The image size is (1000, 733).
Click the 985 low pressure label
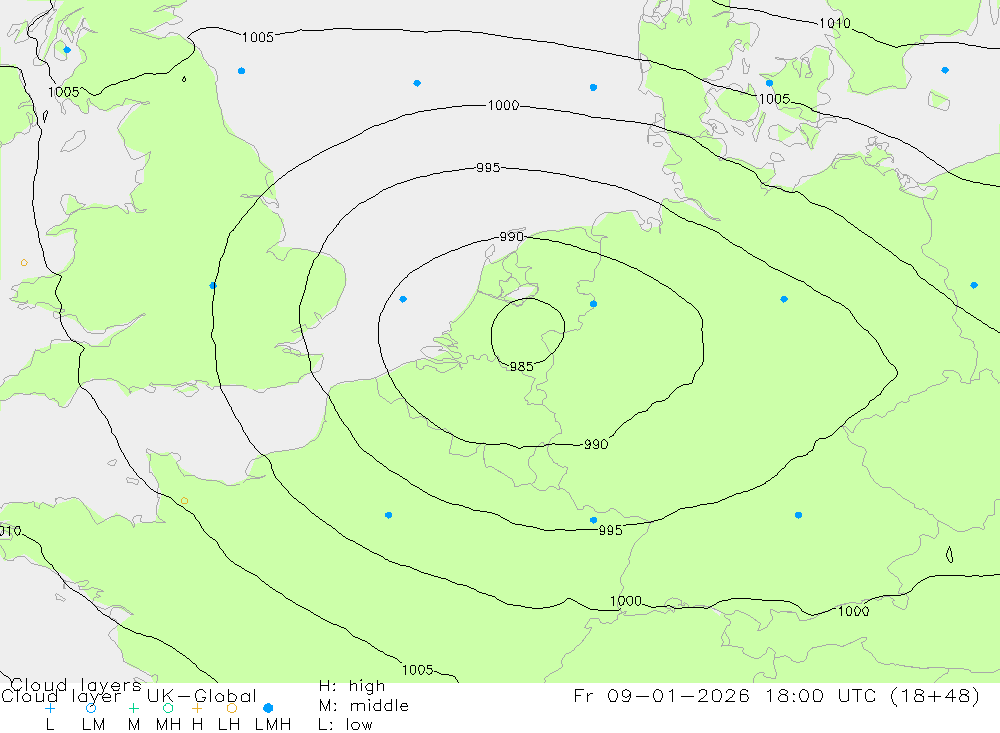tap(521, 367)
